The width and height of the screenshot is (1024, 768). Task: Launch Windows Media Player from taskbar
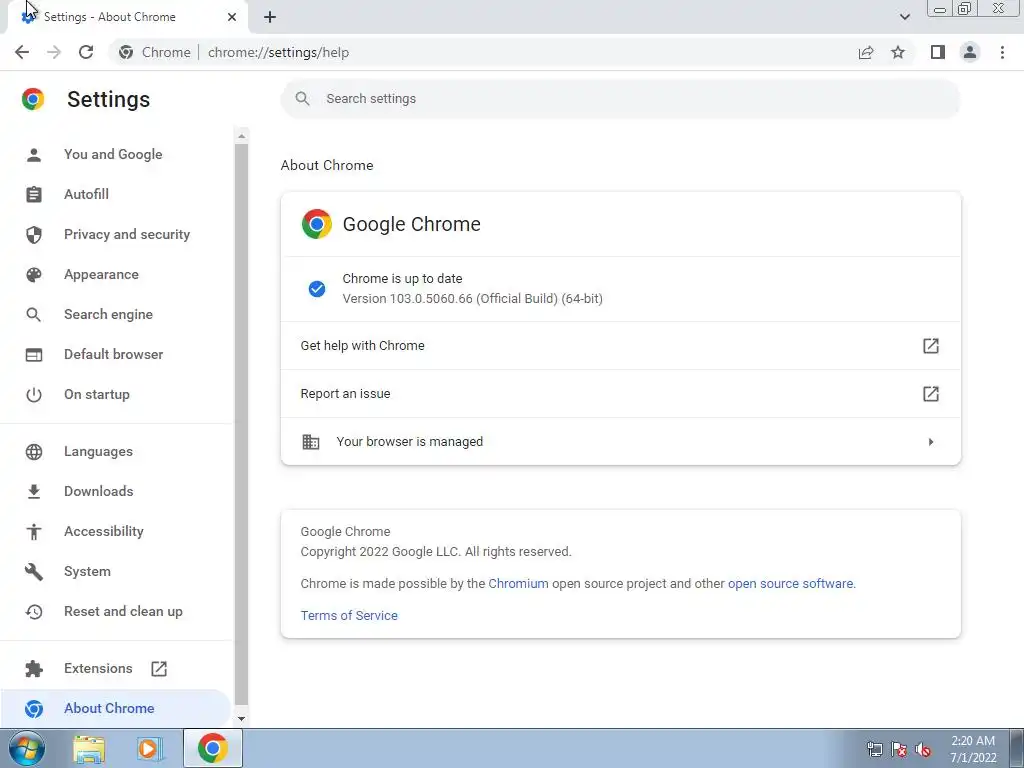(x=149, y=748)
